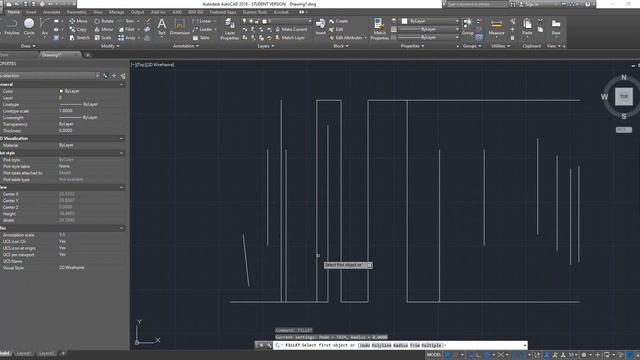Switch to the Insert ribbon tab
Screen dimensions: 640x360
click(x=31, y=12)
